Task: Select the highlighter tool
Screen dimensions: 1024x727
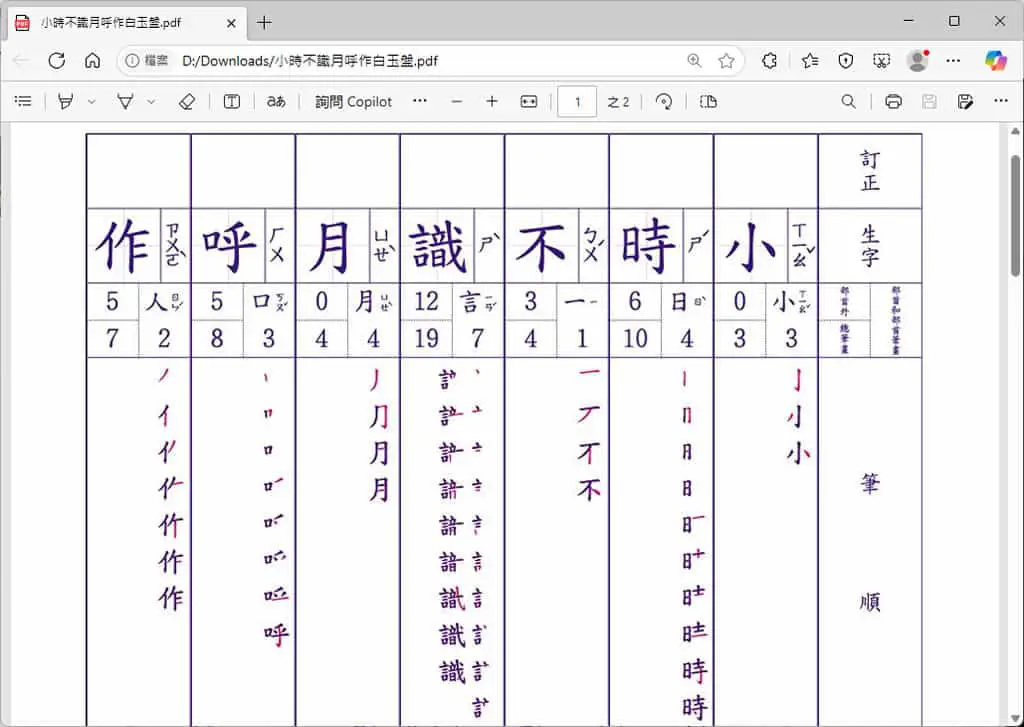Action: [65, 101]
